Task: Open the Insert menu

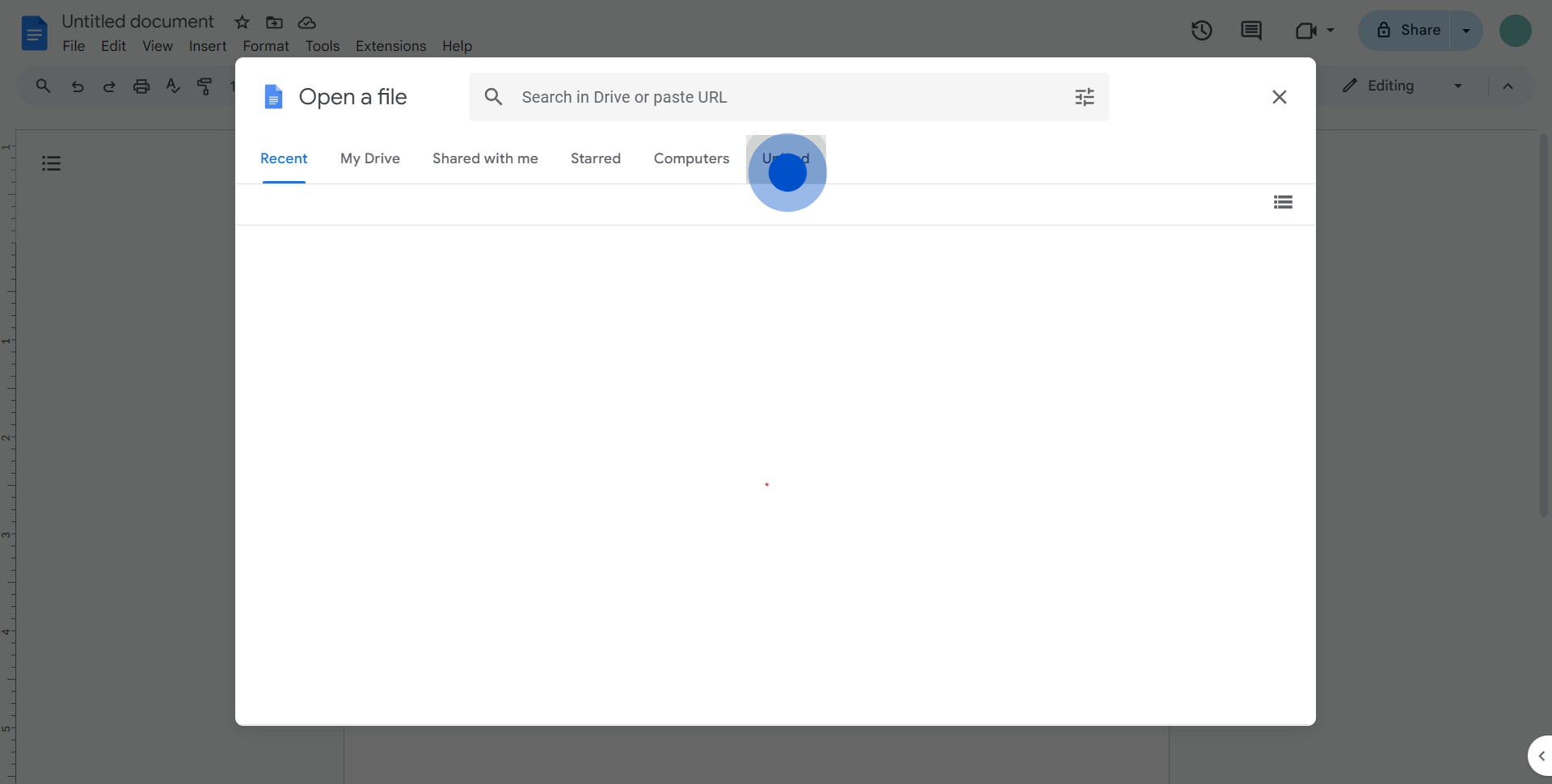Action: tap(208, 46)
